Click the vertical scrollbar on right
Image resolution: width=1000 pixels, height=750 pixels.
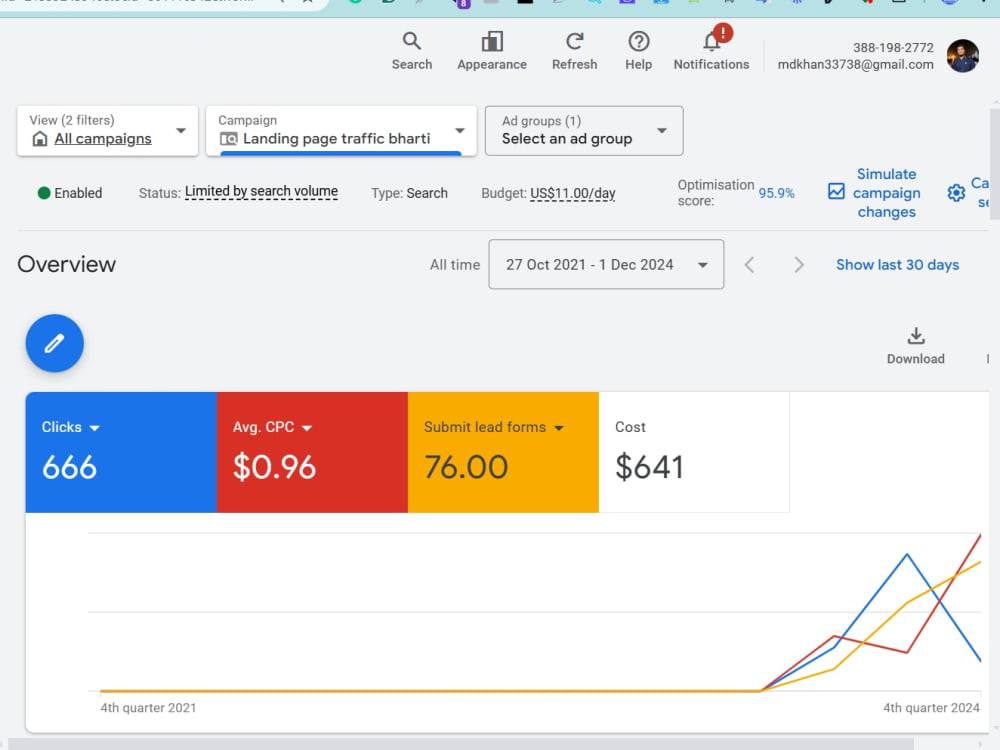tap(995, 165)
